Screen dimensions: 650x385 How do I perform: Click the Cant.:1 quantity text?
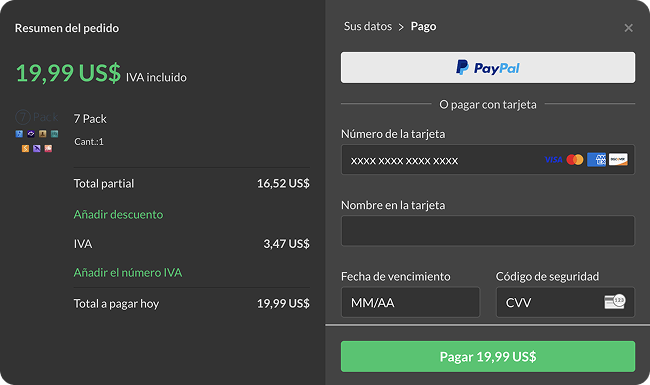(89, 142)
